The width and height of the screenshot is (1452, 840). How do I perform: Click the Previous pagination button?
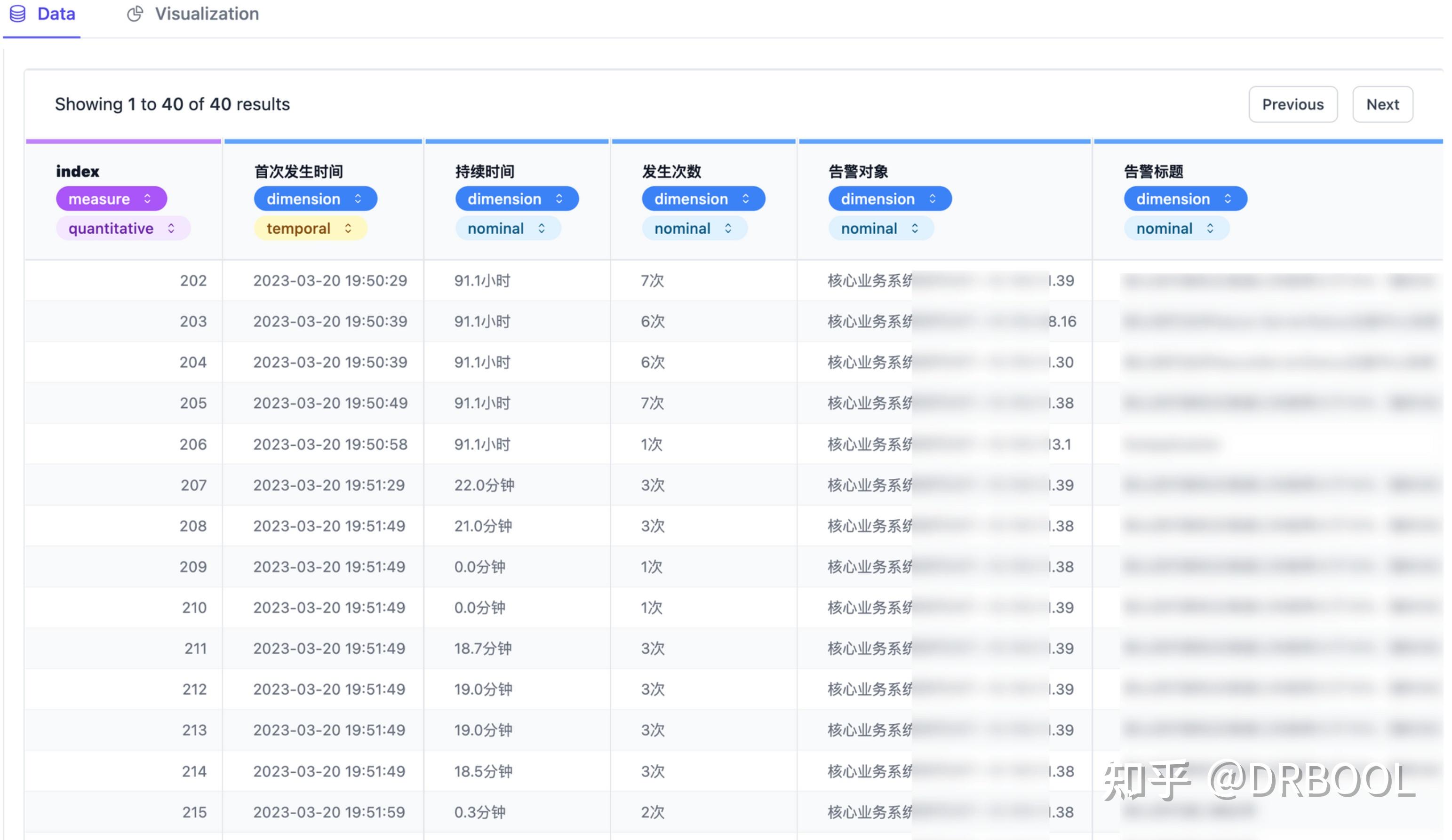1292,104
